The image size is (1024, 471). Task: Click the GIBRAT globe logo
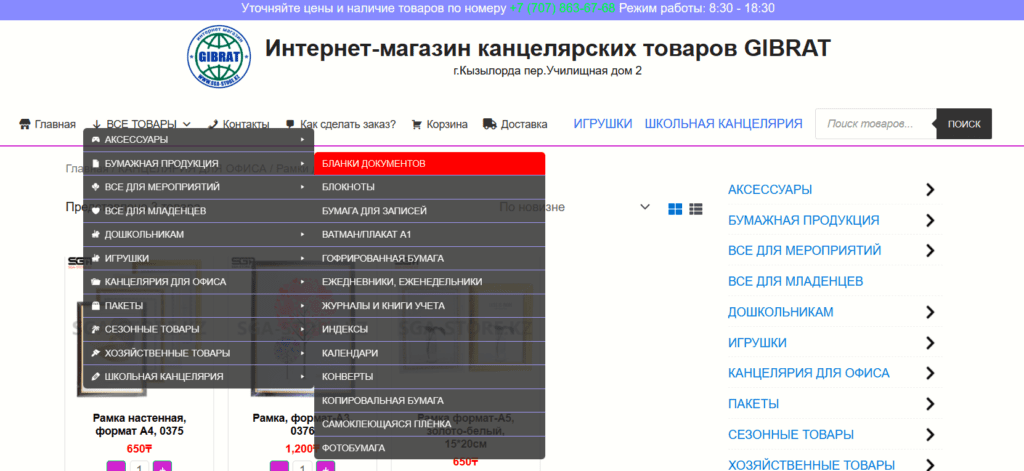219,56
